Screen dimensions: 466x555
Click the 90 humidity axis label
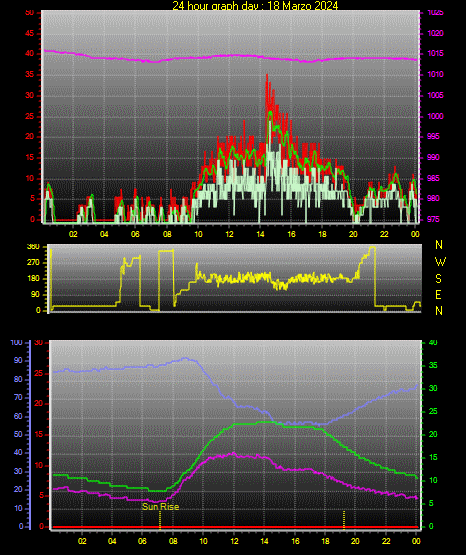point(18,360)
